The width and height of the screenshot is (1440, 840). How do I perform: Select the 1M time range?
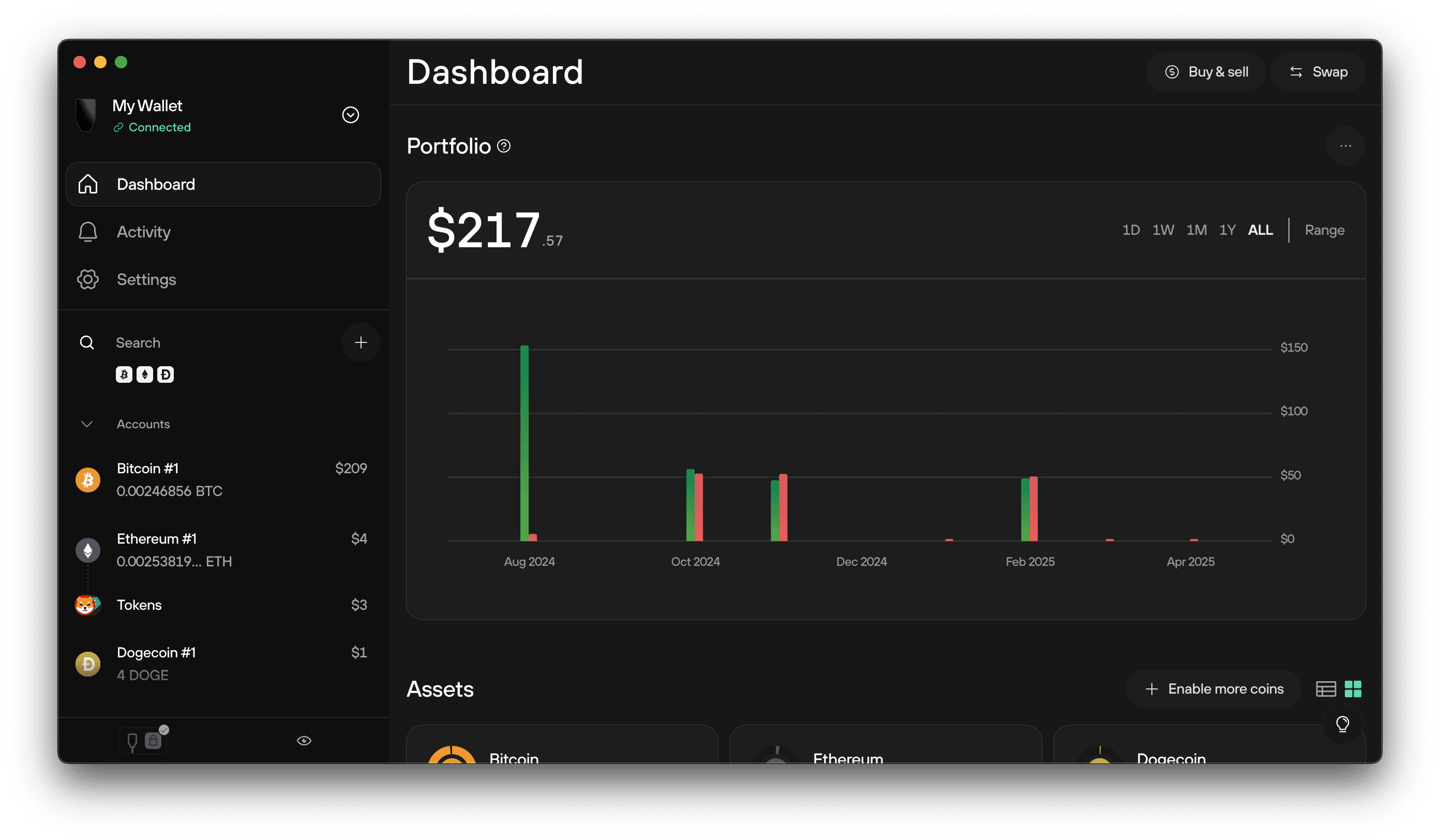[1196, 230]
